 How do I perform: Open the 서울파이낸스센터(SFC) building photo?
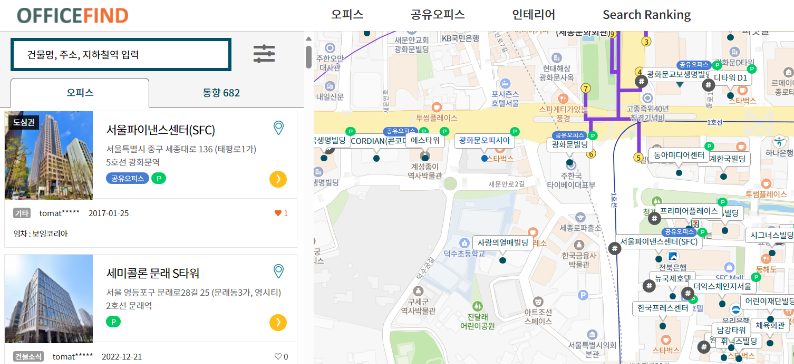[49, 155]
